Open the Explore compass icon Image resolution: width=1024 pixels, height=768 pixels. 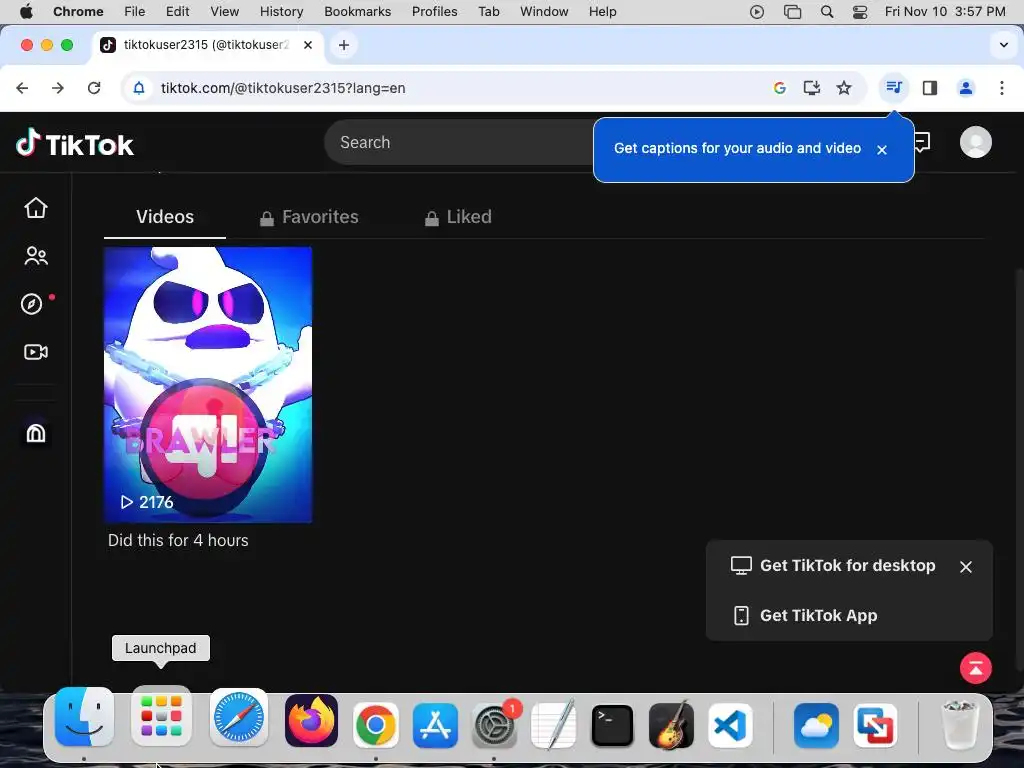click(31, 304)
